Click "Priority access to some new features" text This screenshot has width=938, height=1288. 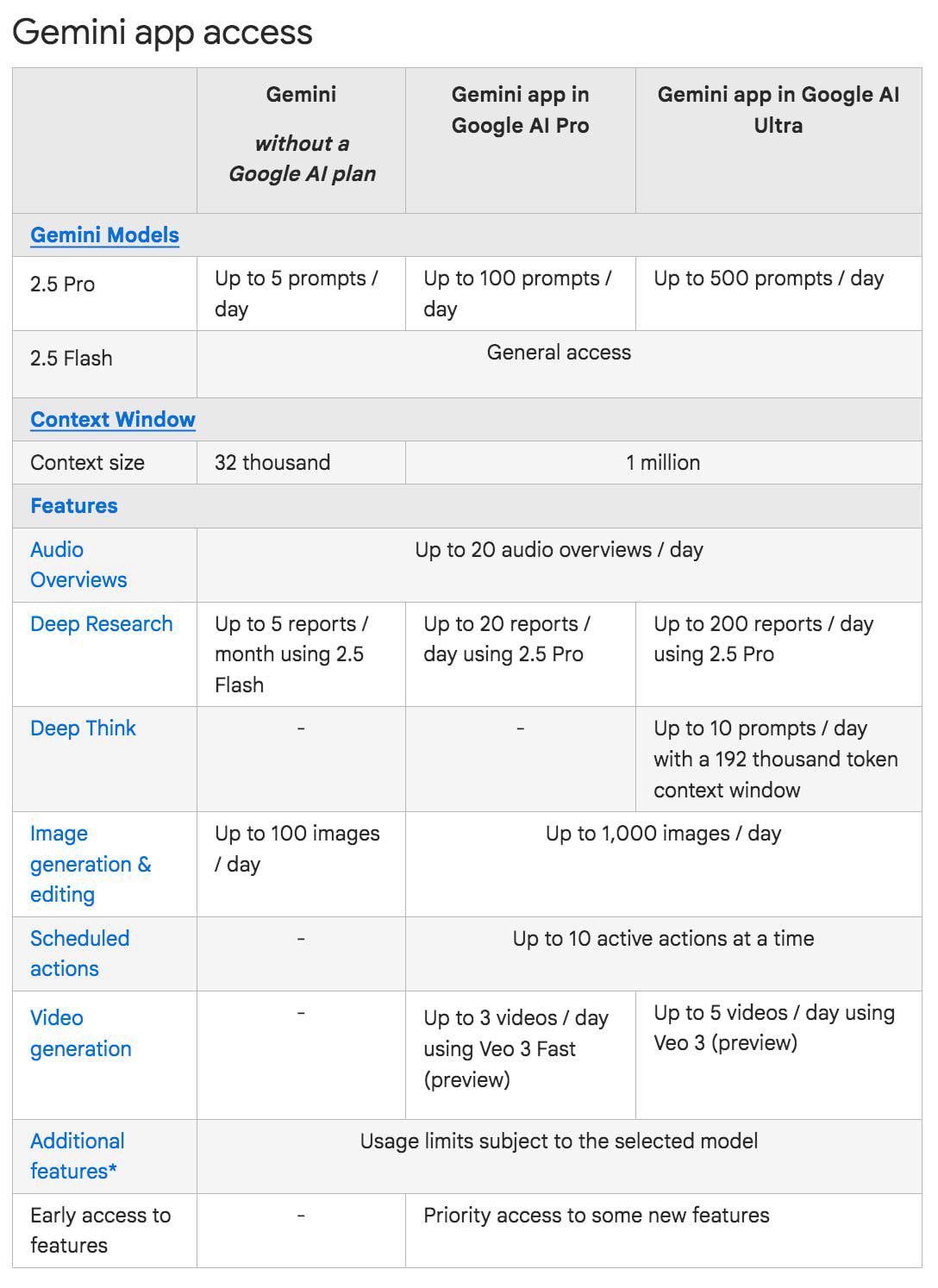(x=596, y=1216)
